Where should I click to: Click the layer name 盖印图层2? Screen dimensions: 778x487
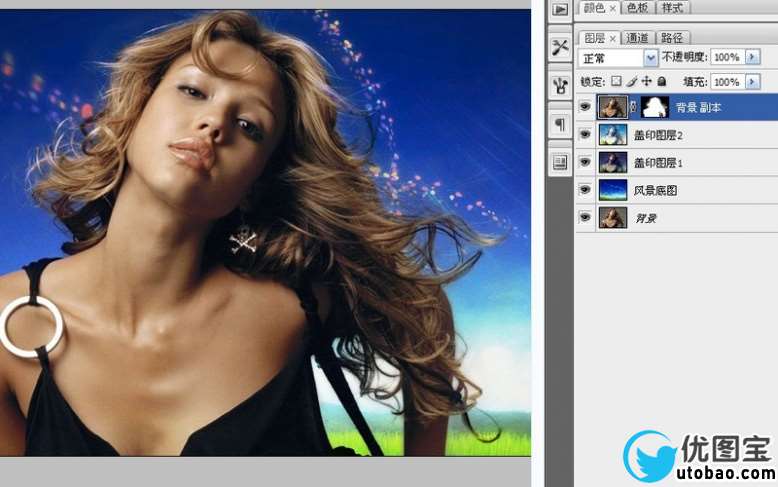tap(658, 135)
